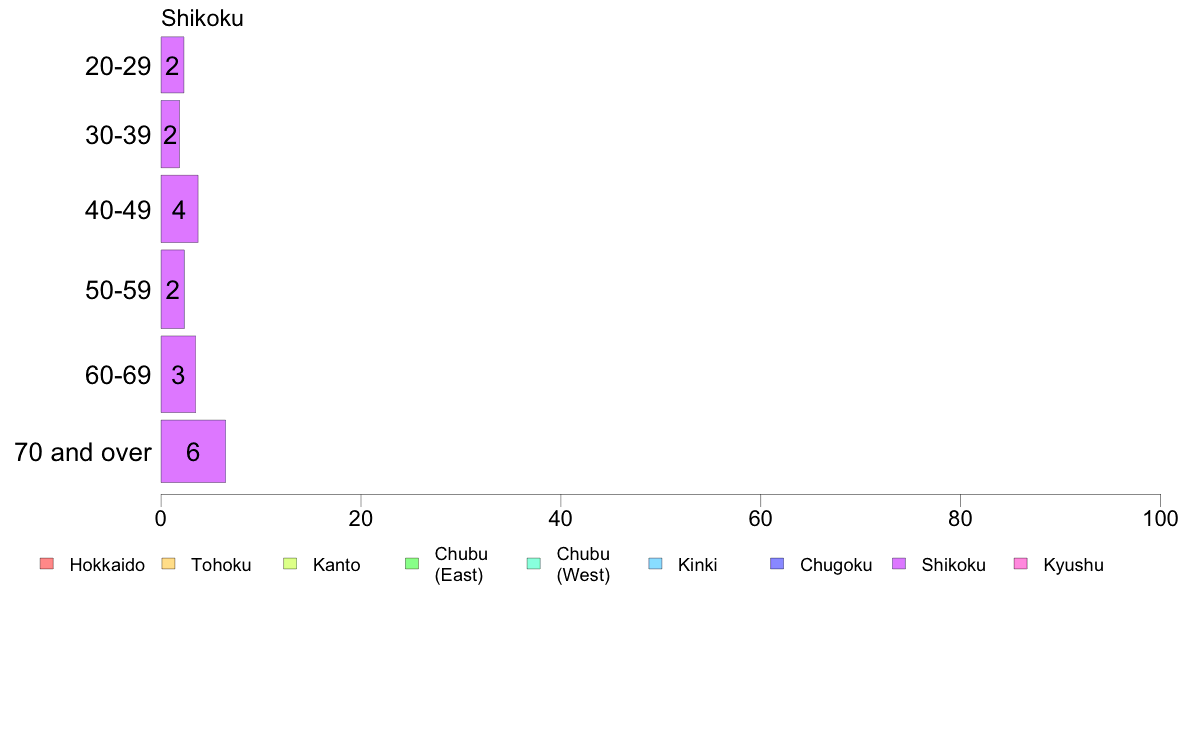The height and width of the screenshot is (736, 1188).
Task: Click the Shikoku chart title
Action: coord(202,18)
